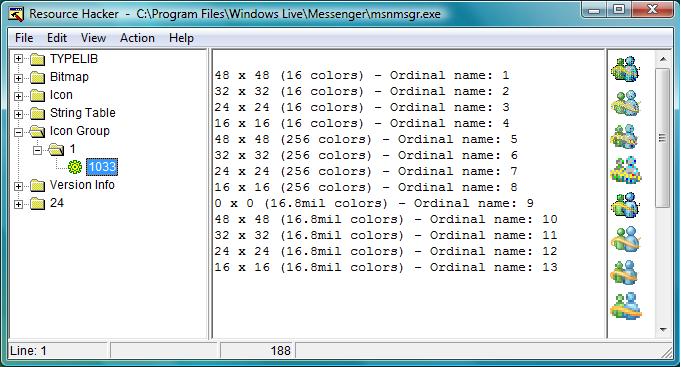
Task: Click line '16 x 16 (256 colors)' Ordinal 8
Action: pos(366,188)
